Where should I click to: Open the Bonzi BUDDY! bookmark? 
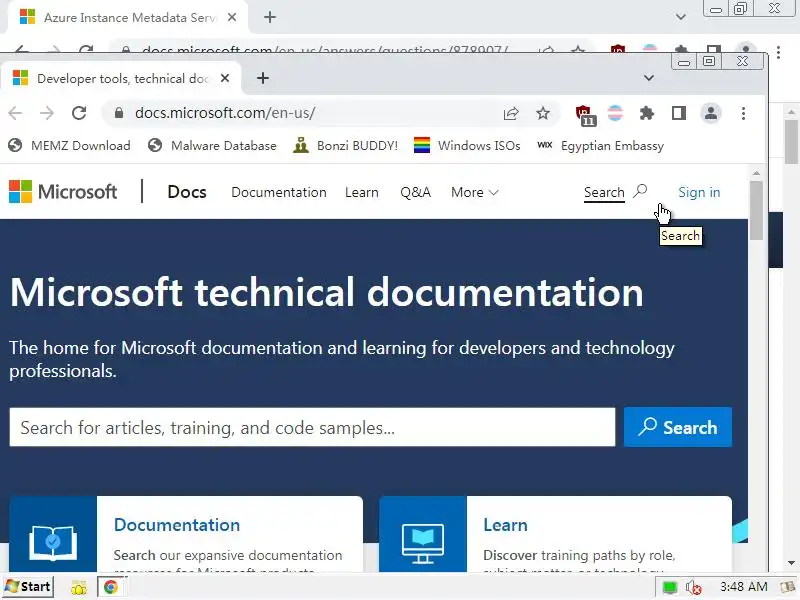click(x=345, y=145)
